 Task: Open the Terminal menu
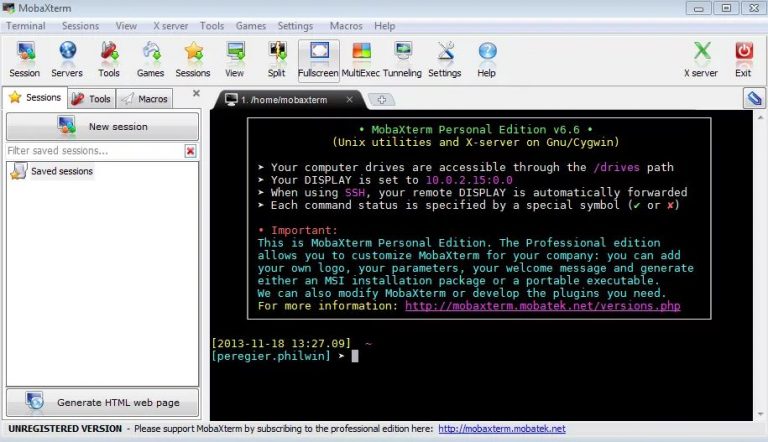pos(26,26)
